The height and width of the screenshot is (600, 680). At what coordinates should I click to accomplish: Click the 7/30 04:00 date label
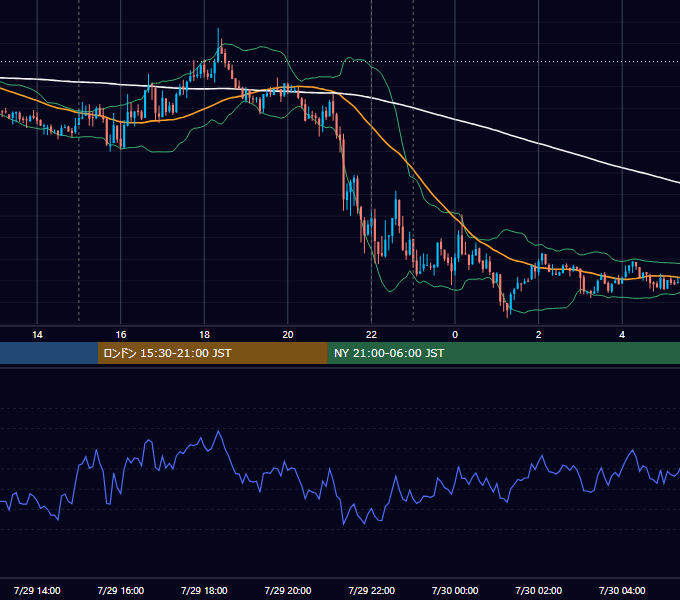tap(622, 590)
